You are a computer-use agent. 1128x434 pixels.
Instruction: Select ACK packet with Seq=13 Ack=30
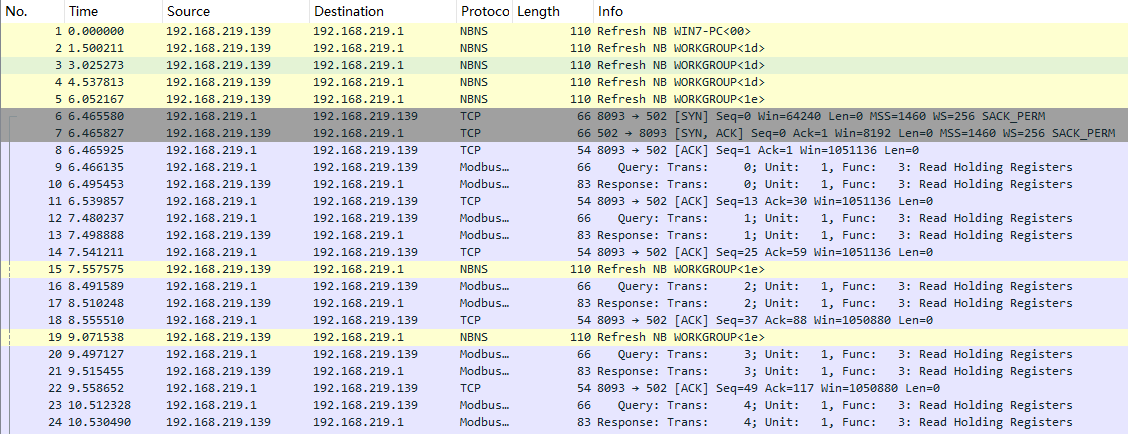[564, 202]
